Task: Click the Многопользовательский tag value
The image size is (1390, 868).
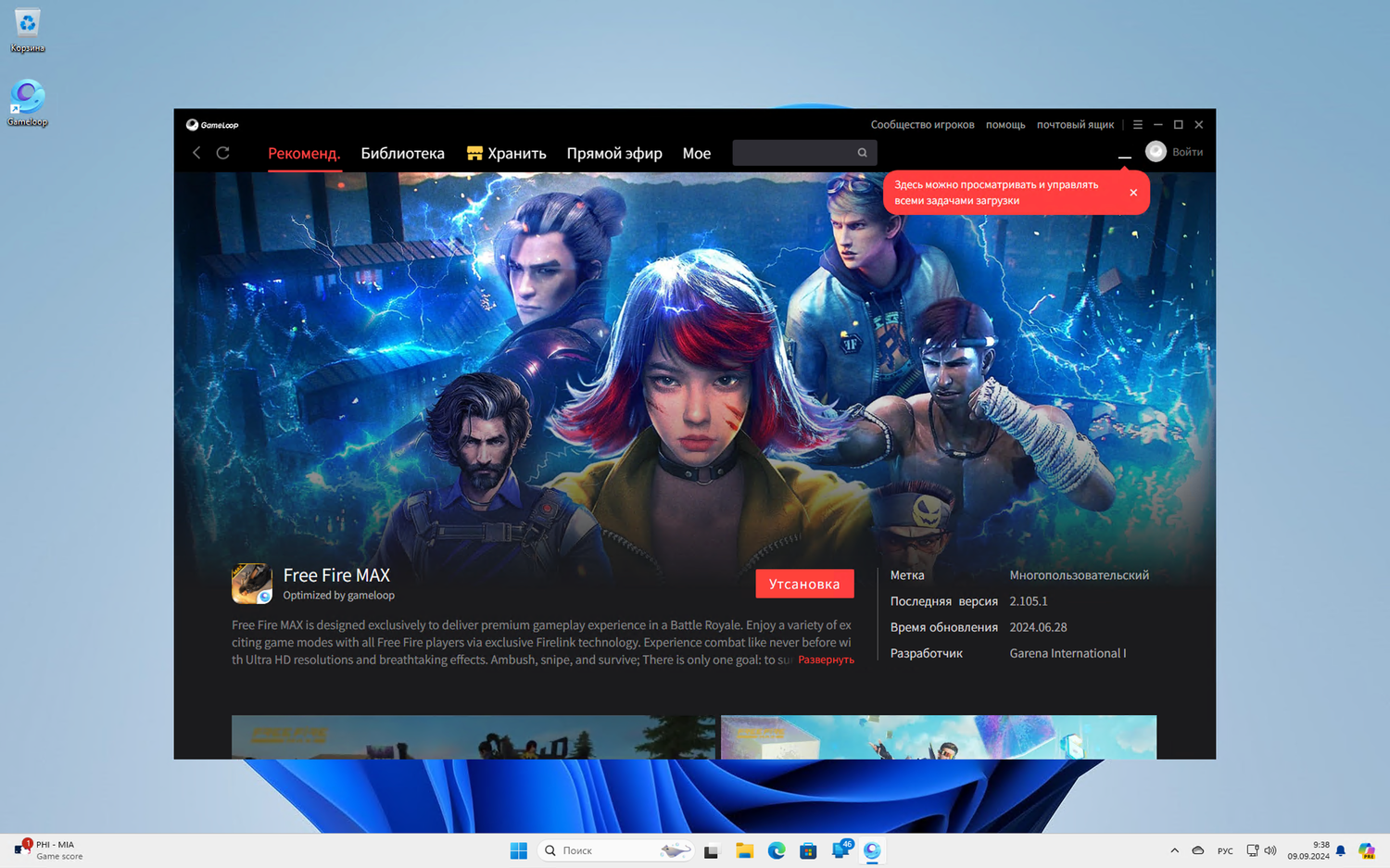Action: 1079,575
